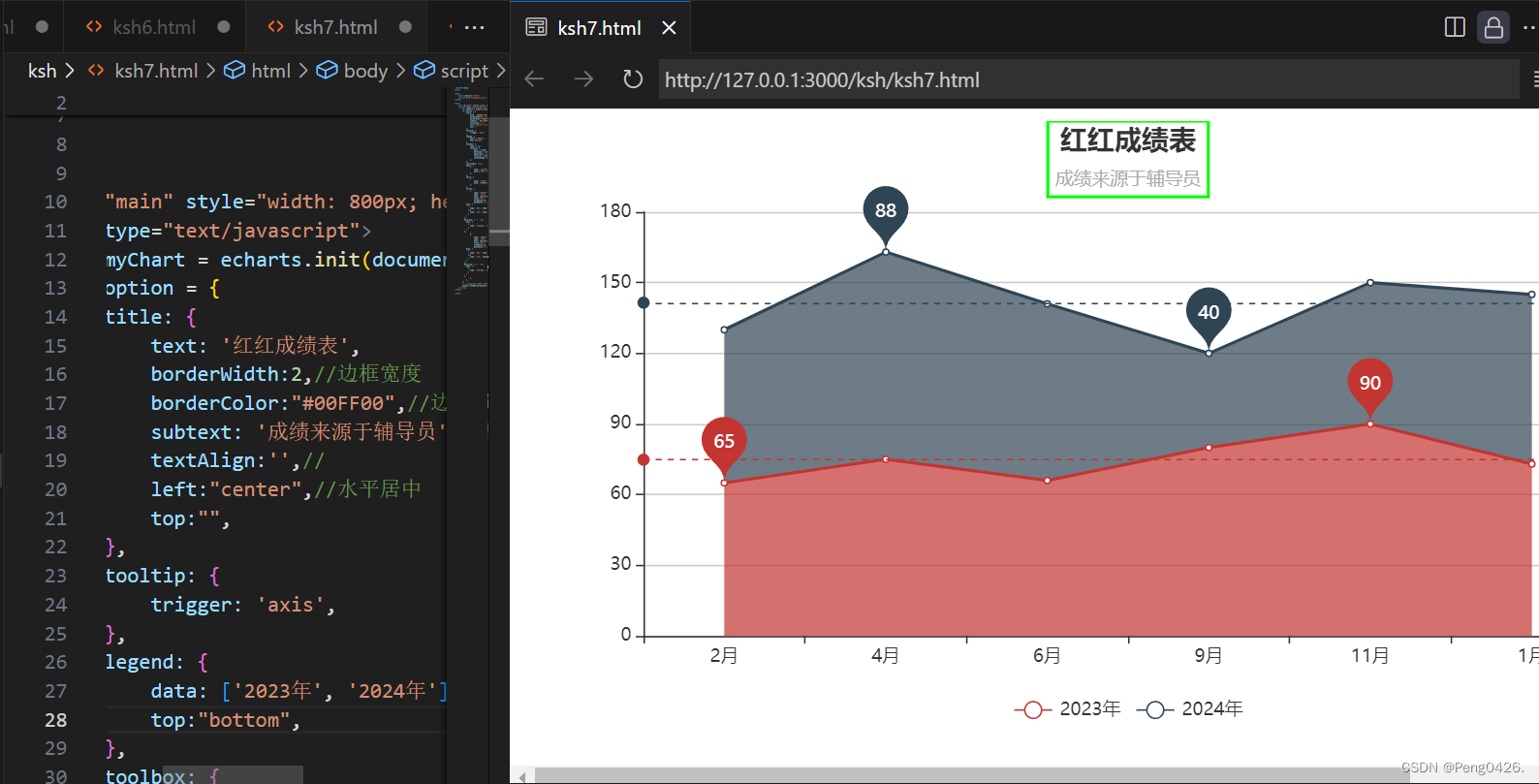The height and width of the screenshot is (784, 1539).
Task: Go forward in the preview browser
Action: (583, 78)
